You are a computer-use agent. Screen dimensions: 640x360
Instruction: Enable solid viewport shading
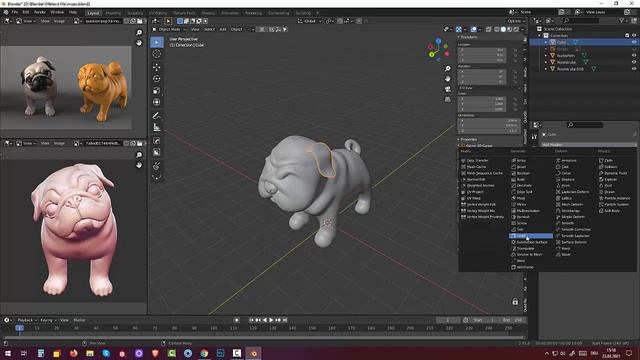[503, 29]
